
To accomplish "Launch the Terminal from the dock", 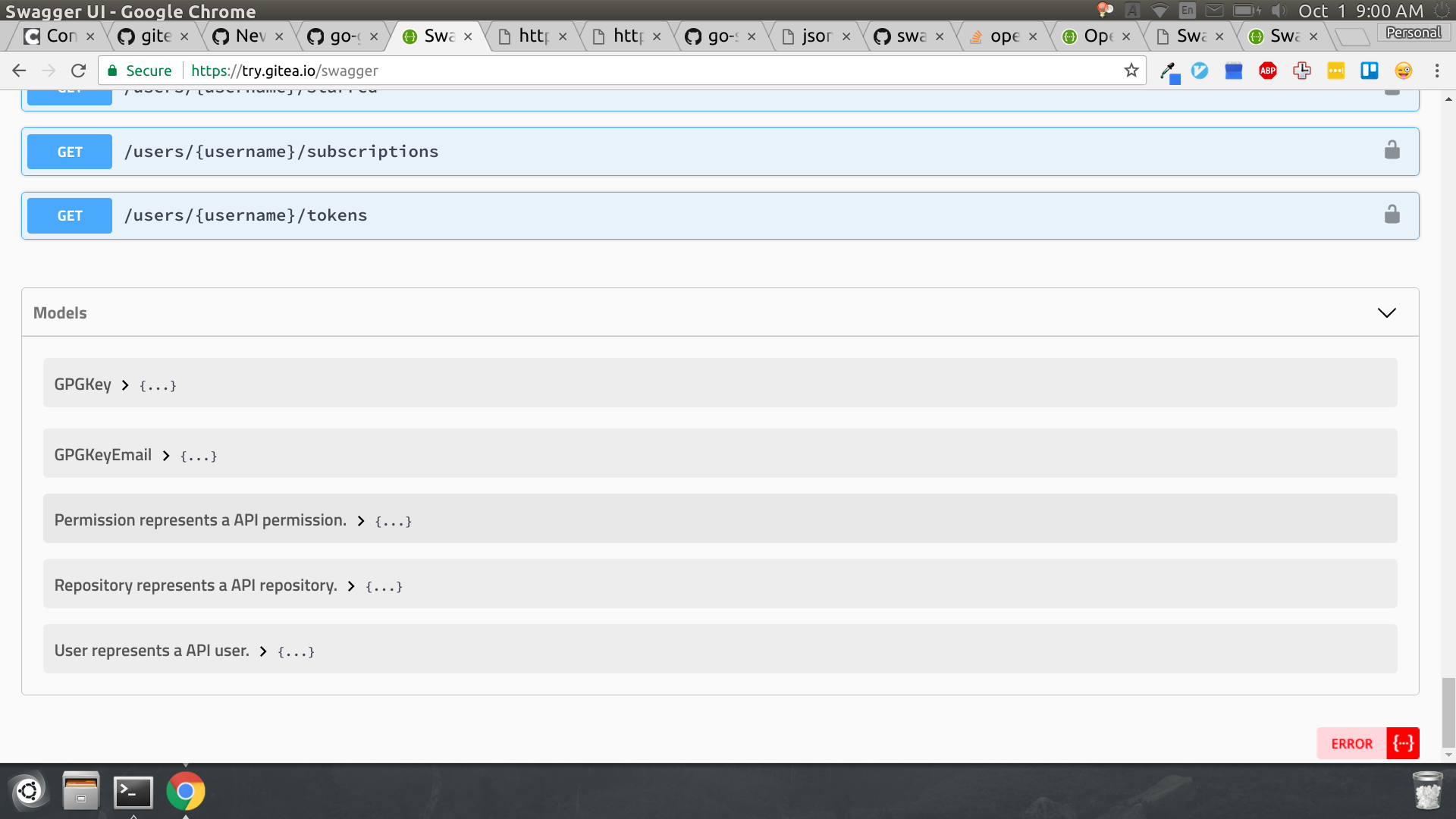I will click(133, 792).
